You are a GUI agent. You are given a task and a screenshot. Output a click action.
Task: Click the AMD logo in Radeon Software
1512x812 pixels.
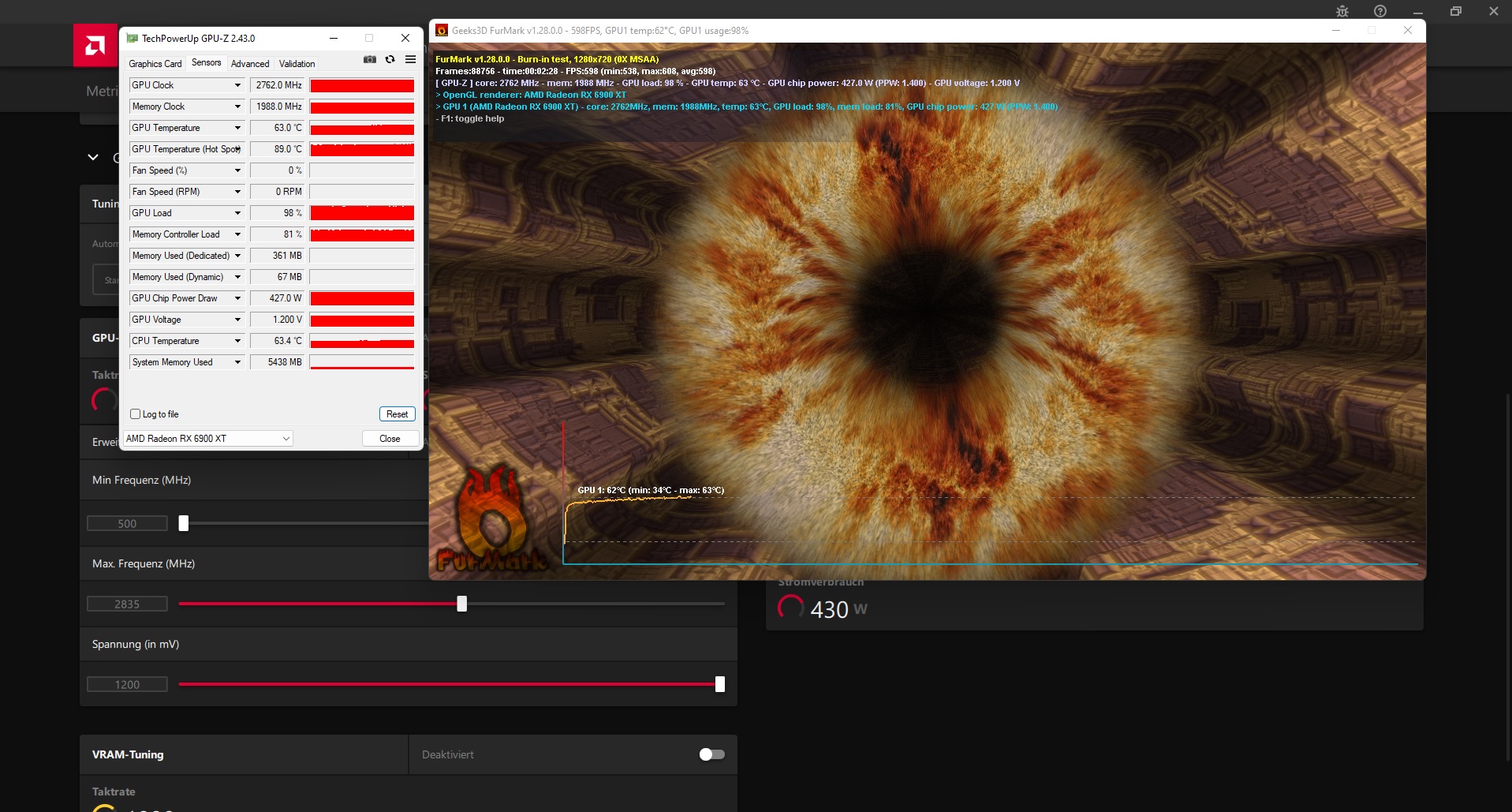(95, 46)
